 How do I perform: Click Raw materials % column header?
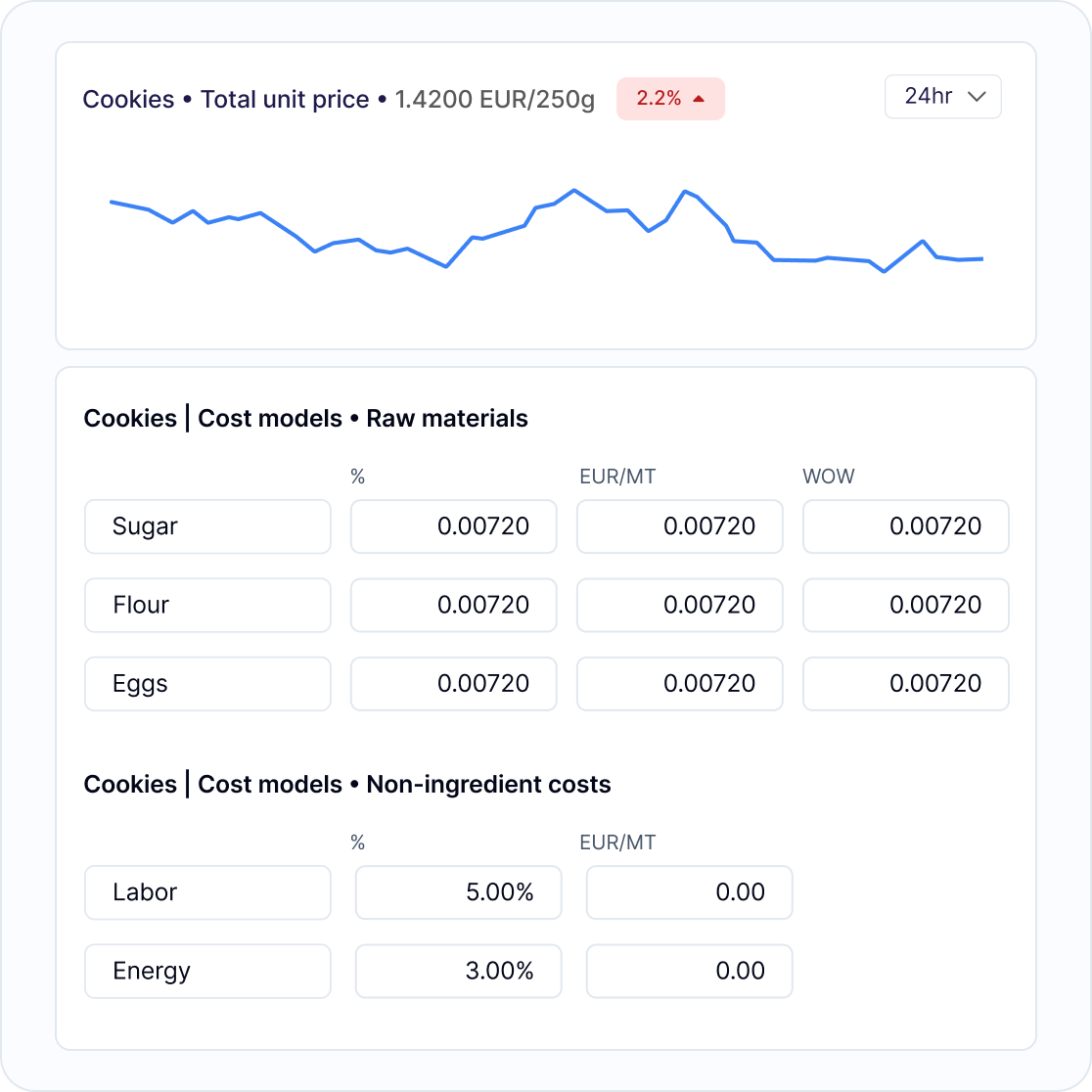click(x=358, y=477)
